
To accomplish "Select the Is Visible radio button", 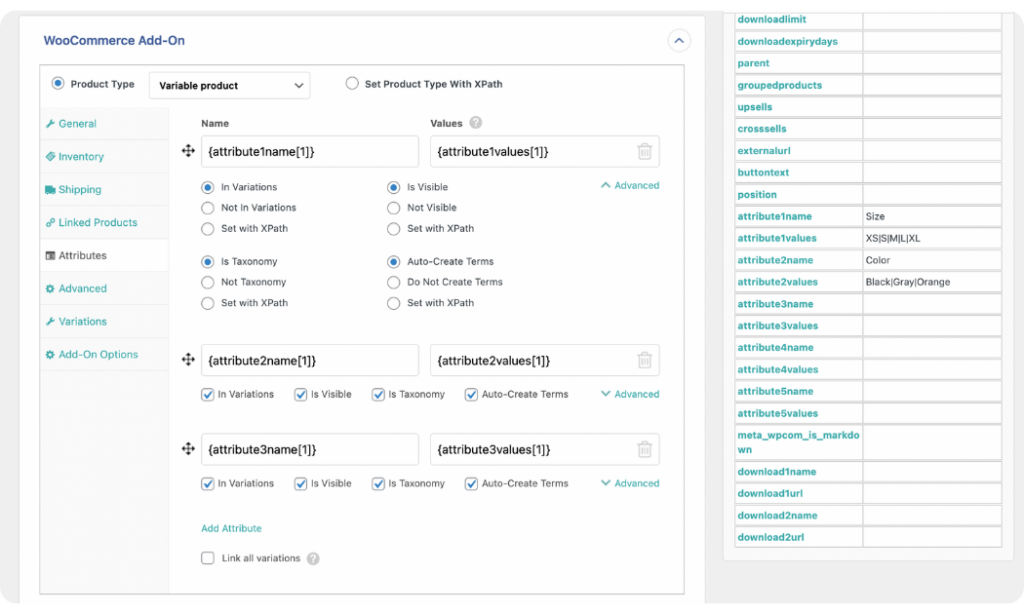I will point(393,187).
